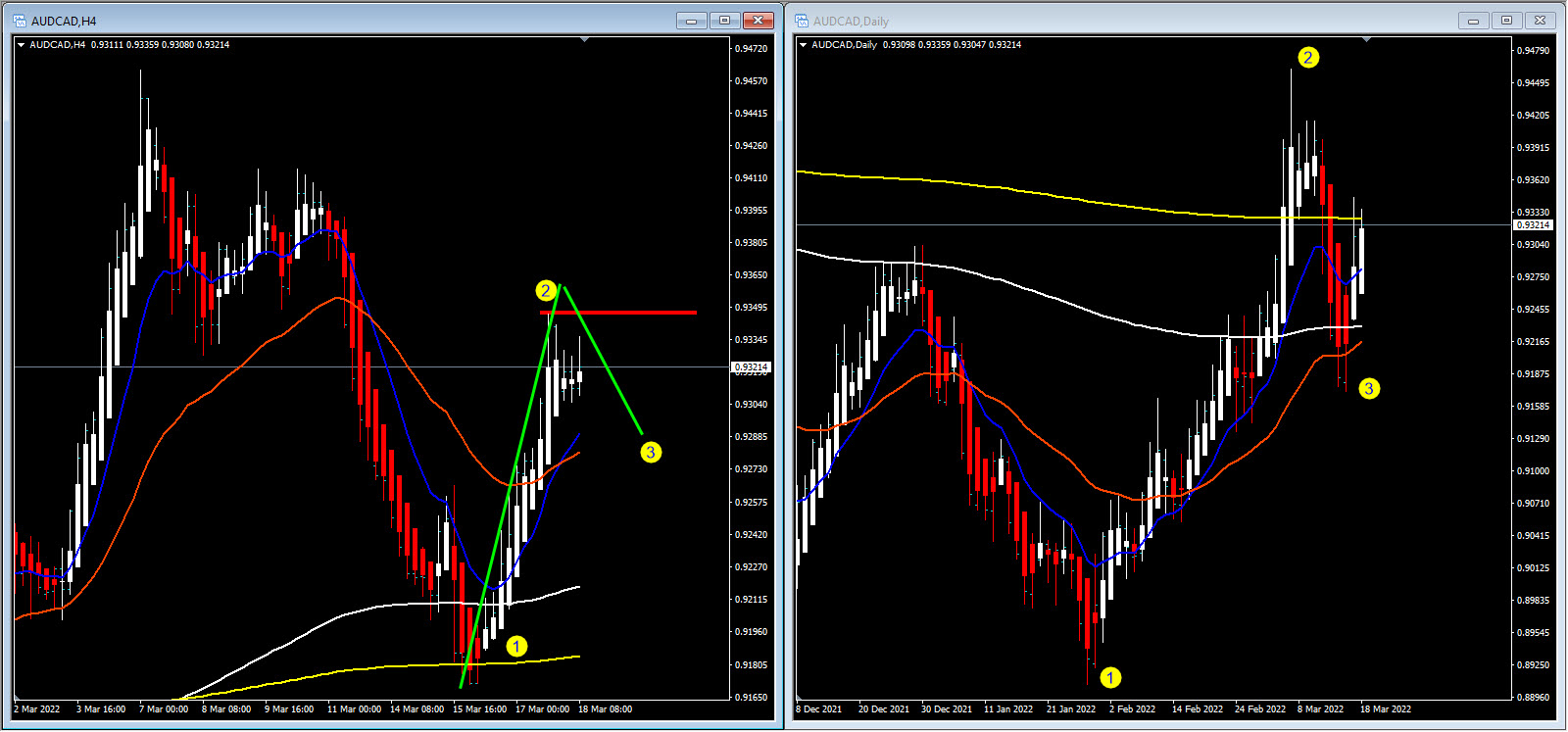Click the AUDCAD,Daily window chart icon
Image resolution: width=1568 pixels, height=732 pixels.
click(802, 21)
